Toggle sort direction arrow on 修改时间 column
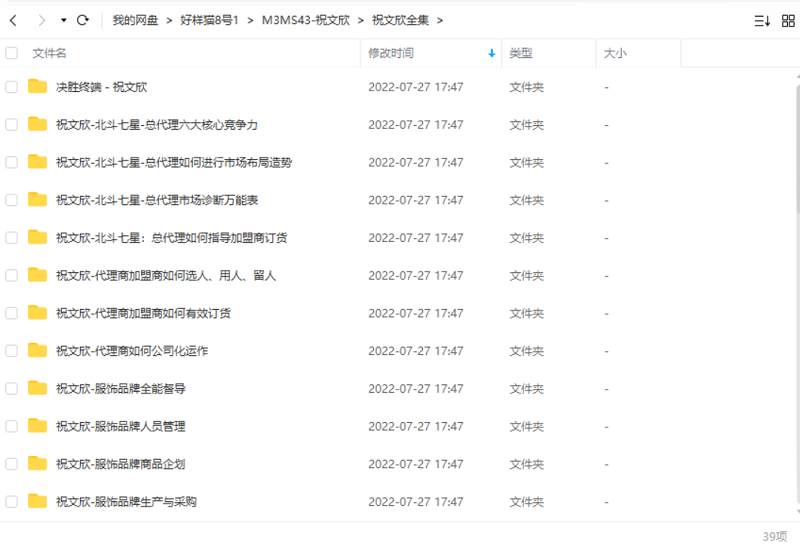This screenshot has width=800, height=548. pyautogui.click(x=491, y=53)
